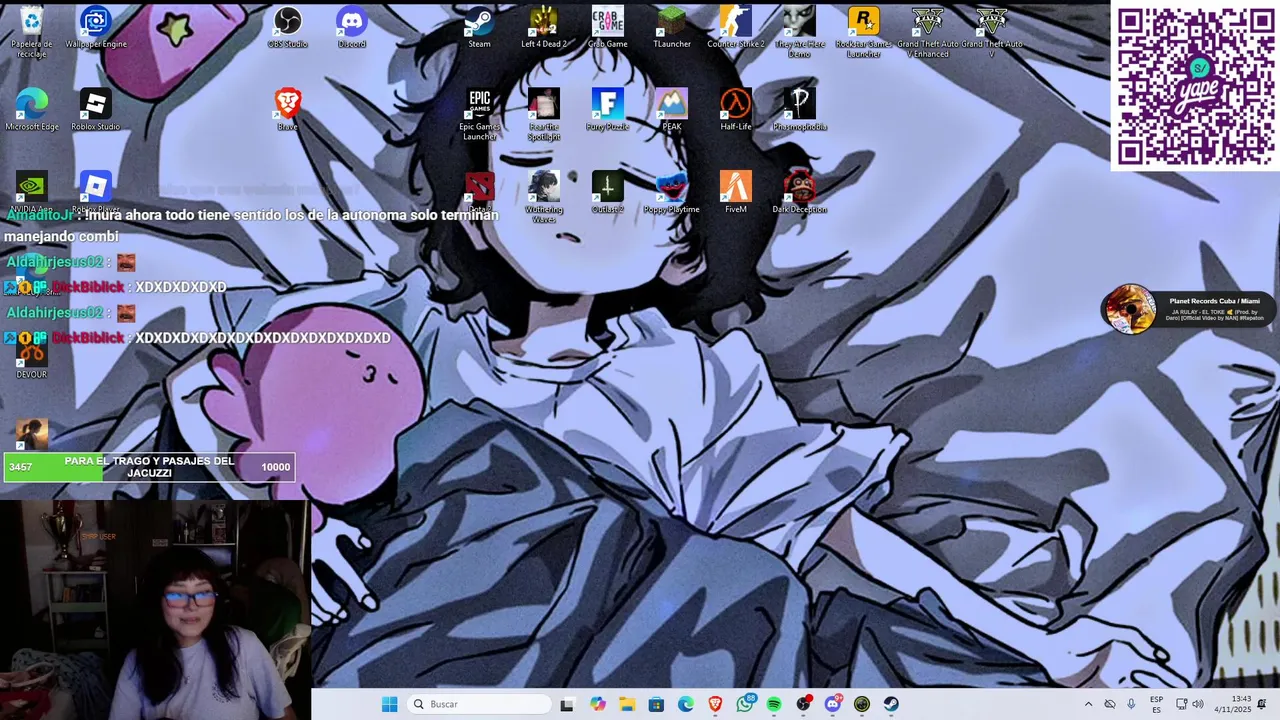Select the Phasmophobia desktop icon

tap(800, 110)
